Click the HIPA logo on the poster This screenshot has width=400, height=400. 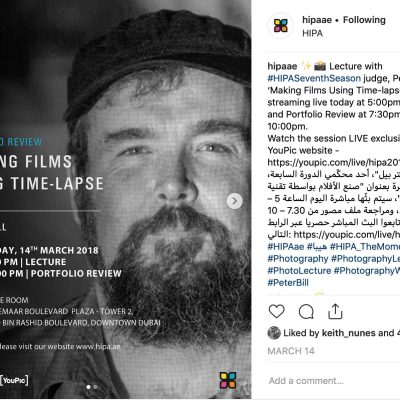coord(228,380)
